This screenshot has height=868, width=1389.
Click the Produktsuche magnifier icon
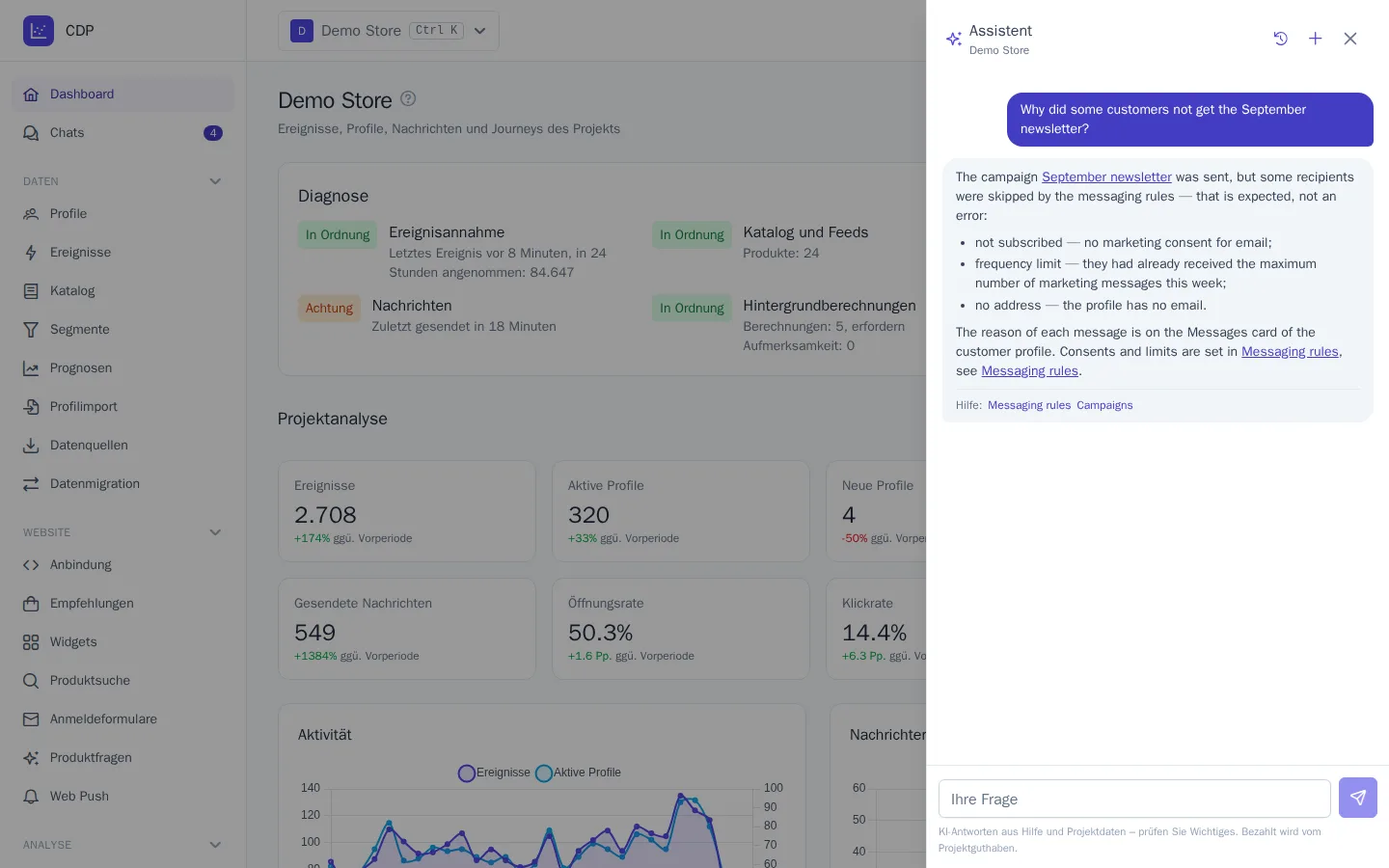point(31,681)
